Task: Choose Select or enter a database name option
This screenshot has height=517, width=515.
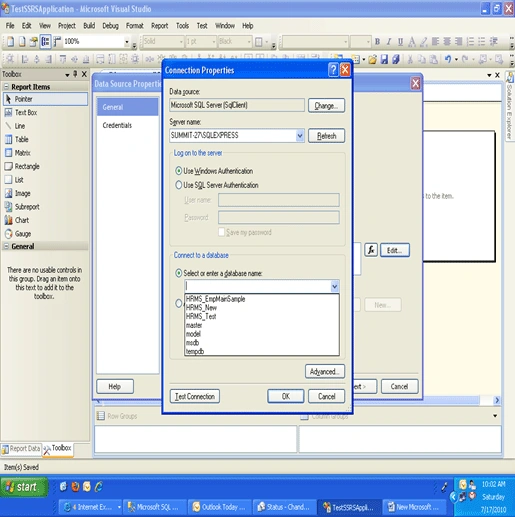Action: pos(219,273)
